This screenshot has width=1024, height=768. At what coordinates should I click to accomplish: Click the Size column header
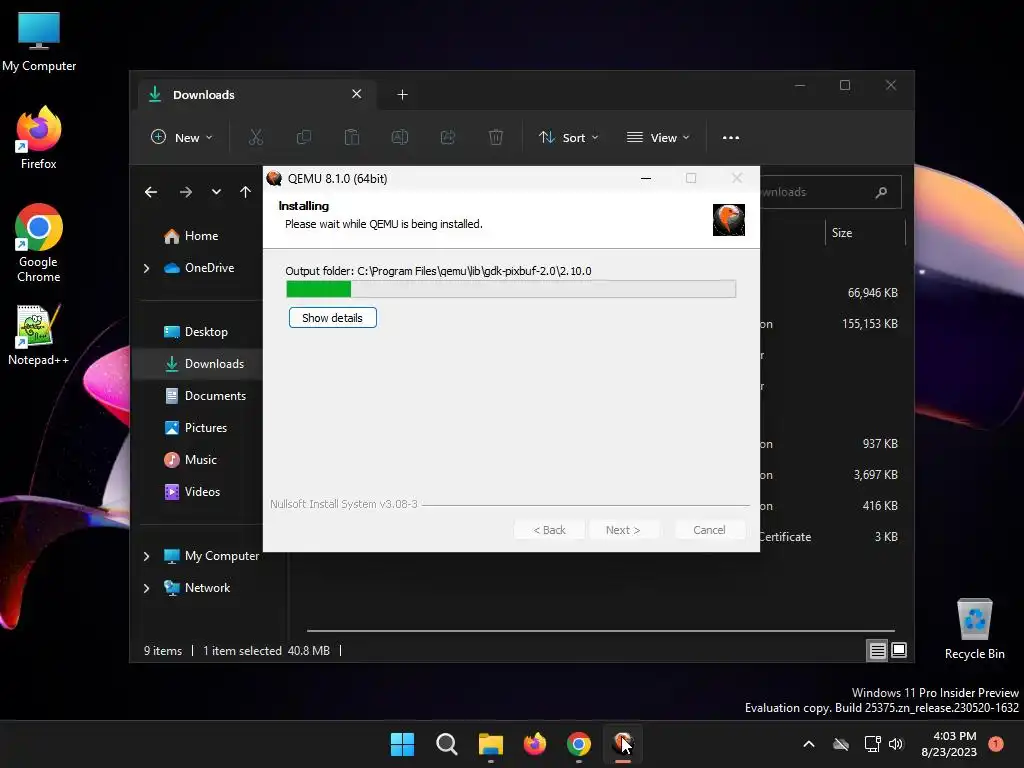pos(842,233)
